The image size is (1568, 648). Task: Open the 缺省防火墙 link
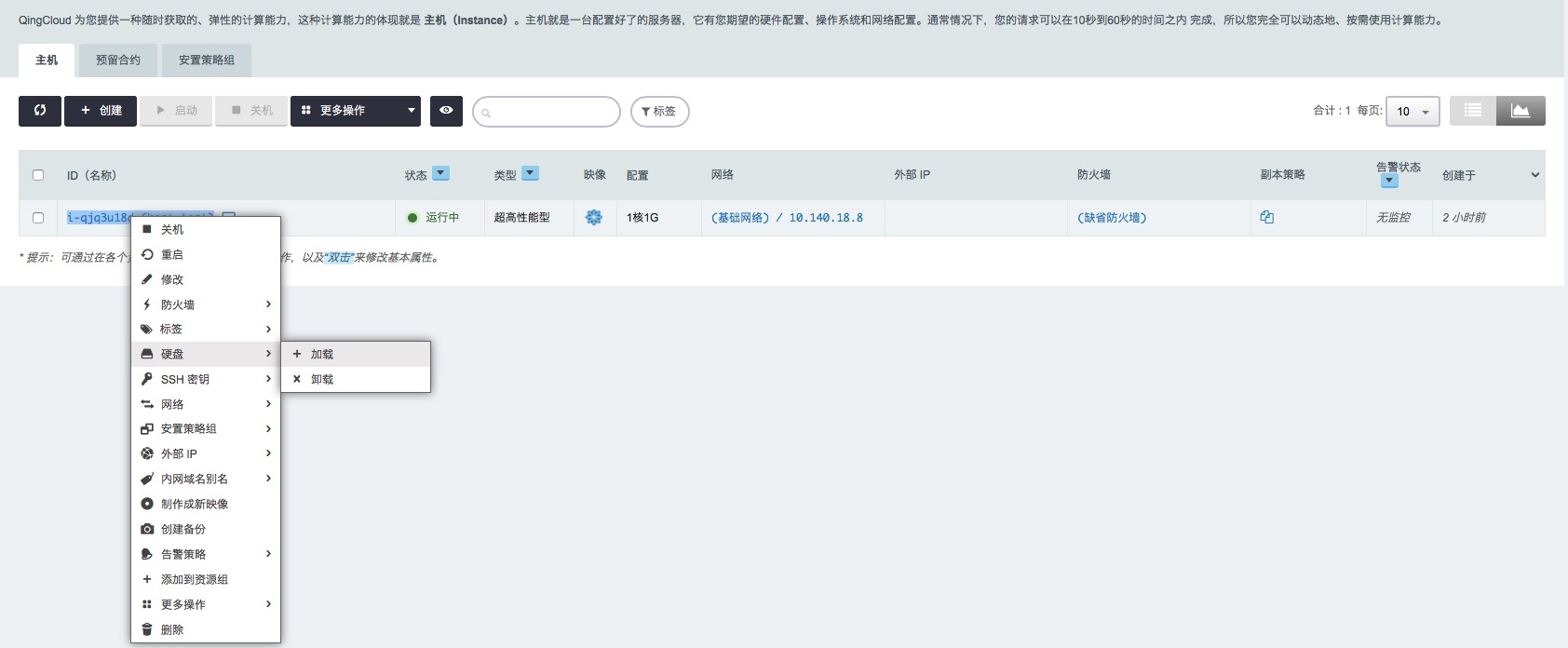1112,218
